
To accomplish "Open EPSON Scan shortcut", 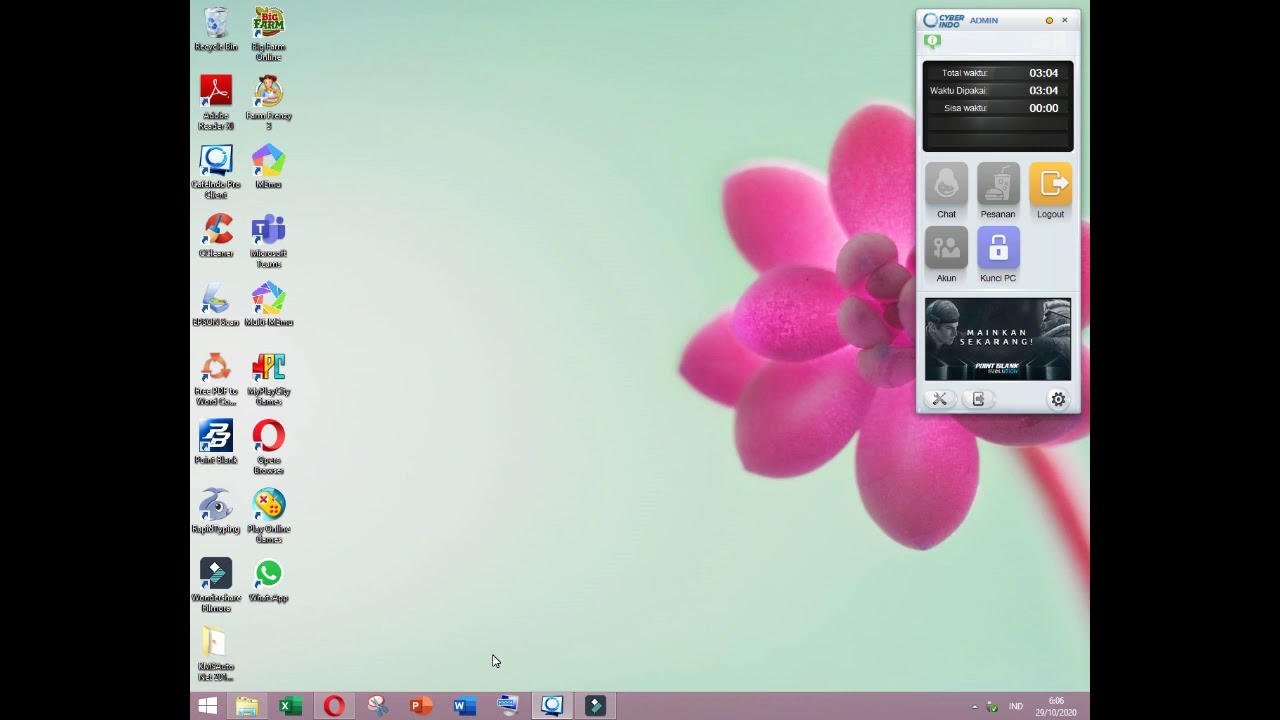I will 216,305.
